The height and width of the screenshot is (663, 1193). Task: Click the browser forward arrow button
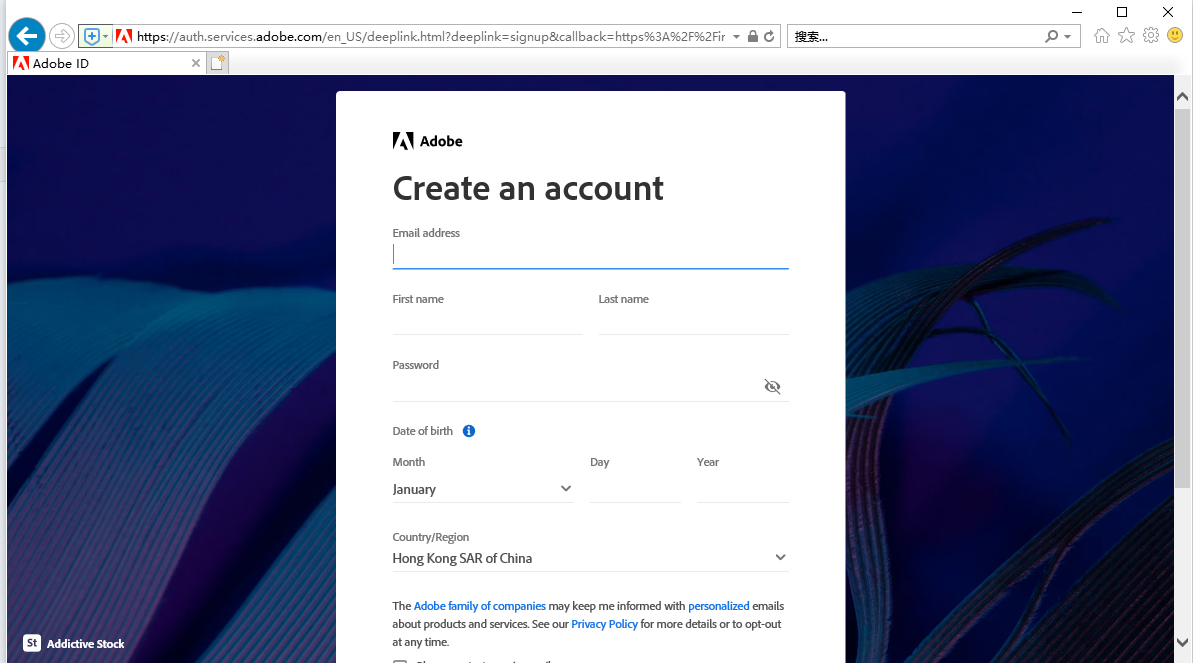[x=62, y=36]
